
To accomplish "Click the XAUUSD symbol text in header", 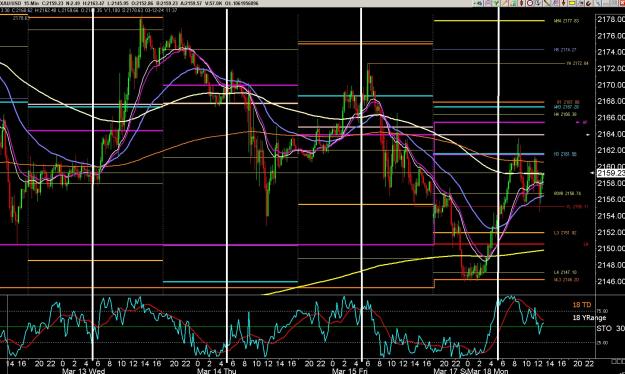I will coord(11,3).
